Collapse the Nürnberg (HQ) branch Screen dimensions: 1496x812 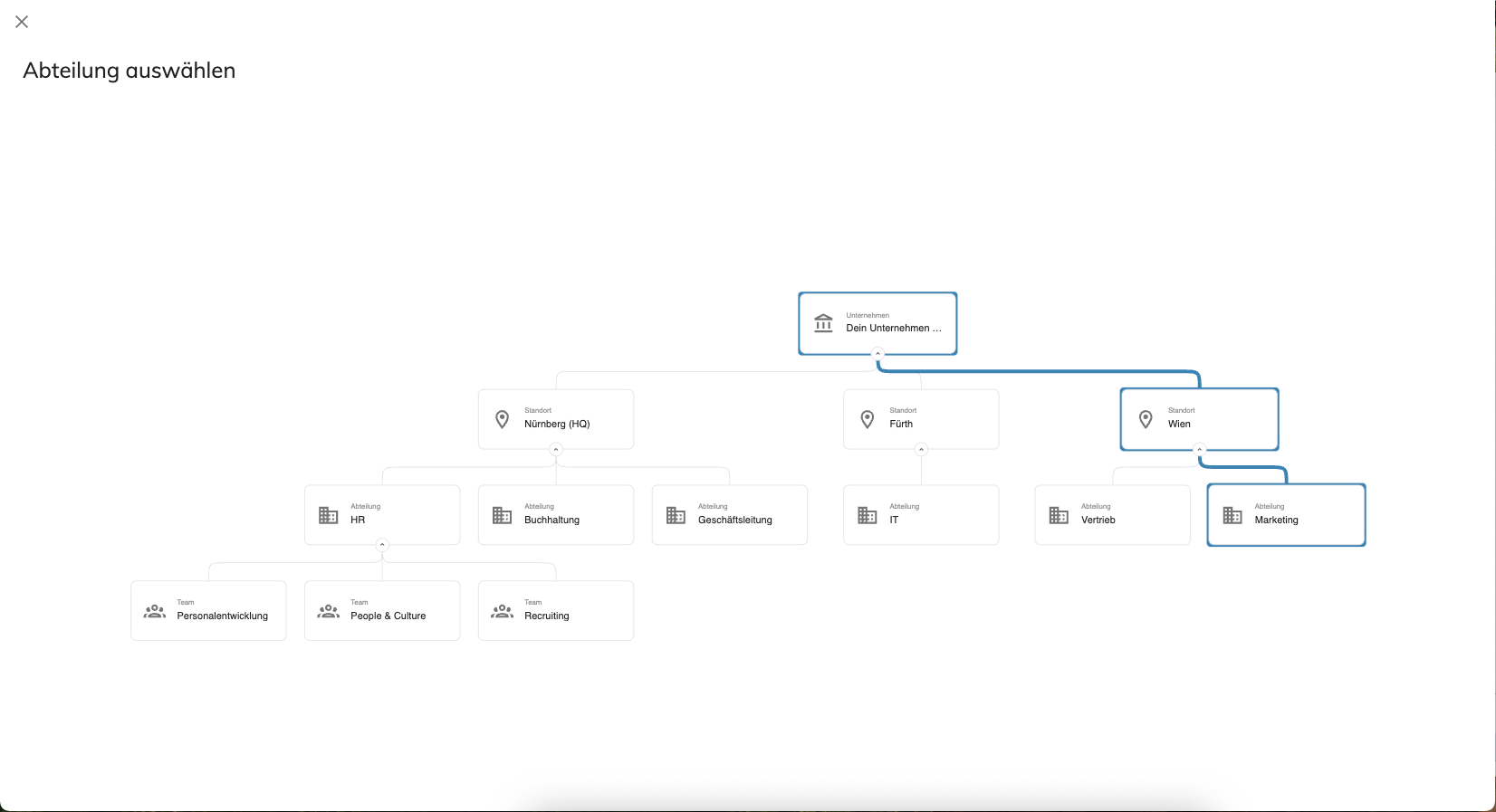click(556, 450)
